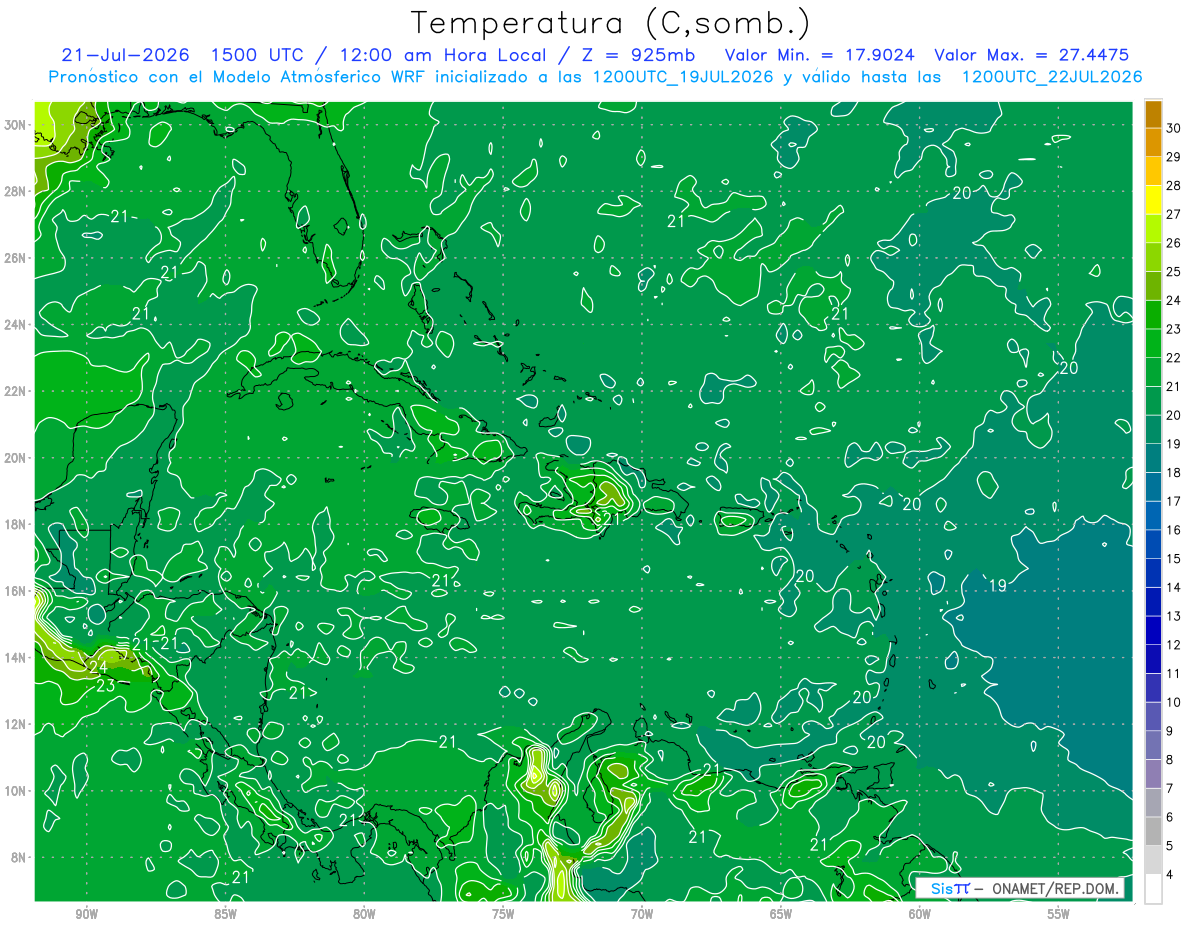The image size is (1200, 927).
Task: Click the '60W' longitude axis label
Action: pos(920,914)
